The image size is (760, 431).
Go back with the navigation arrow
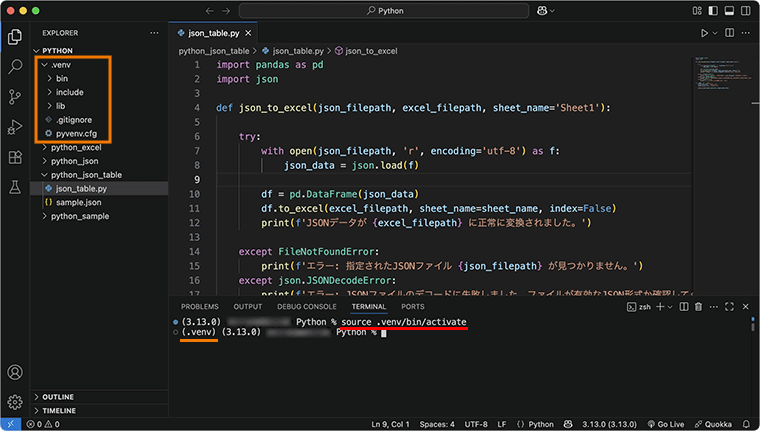point(209,11)
